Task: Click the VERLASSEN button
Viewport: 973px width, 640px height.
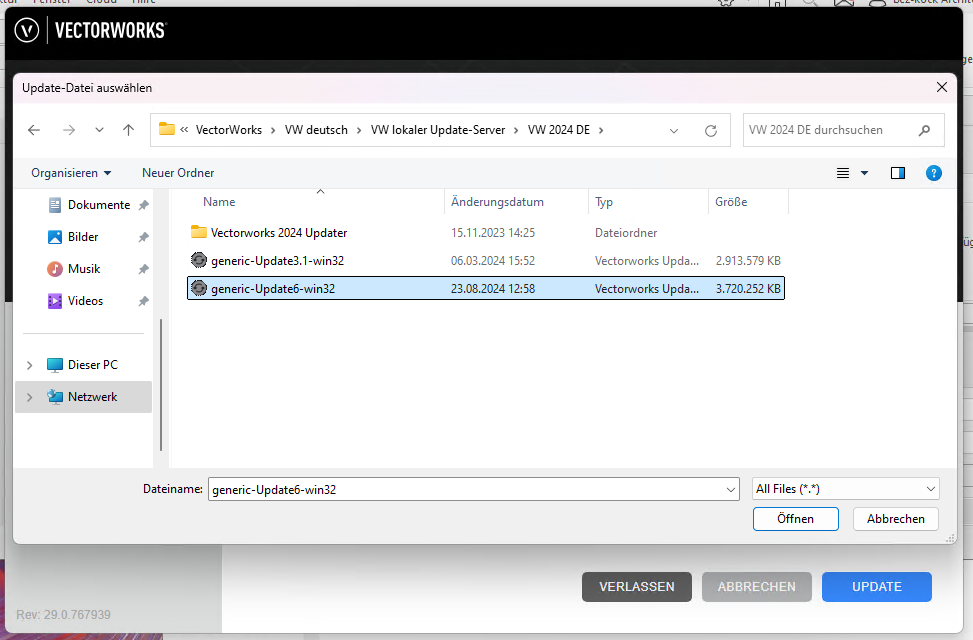Action: (x=636, y=587)
